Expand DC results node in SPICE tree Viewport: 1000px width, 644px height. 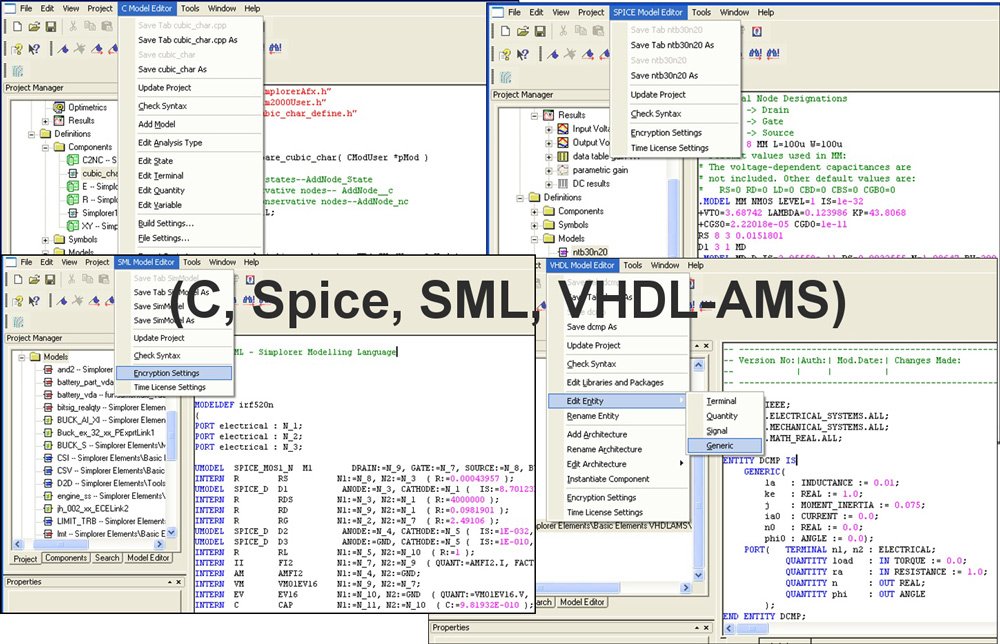click(x=548, y=184)
